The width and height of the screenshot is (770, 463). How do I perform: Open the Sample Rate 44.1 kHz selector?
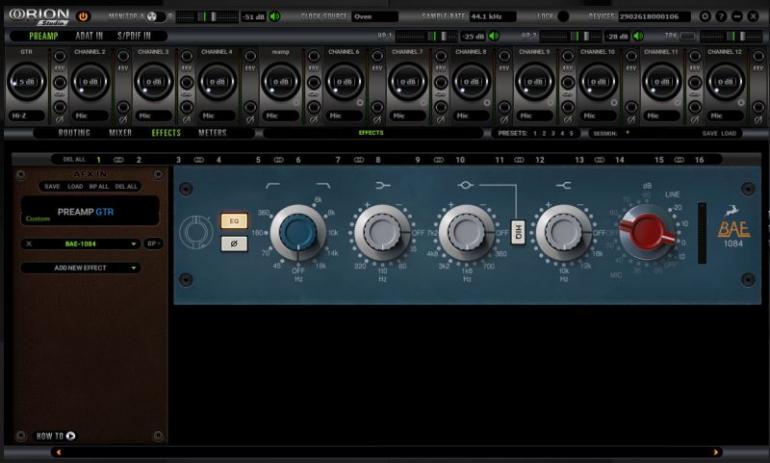(493, 17)
